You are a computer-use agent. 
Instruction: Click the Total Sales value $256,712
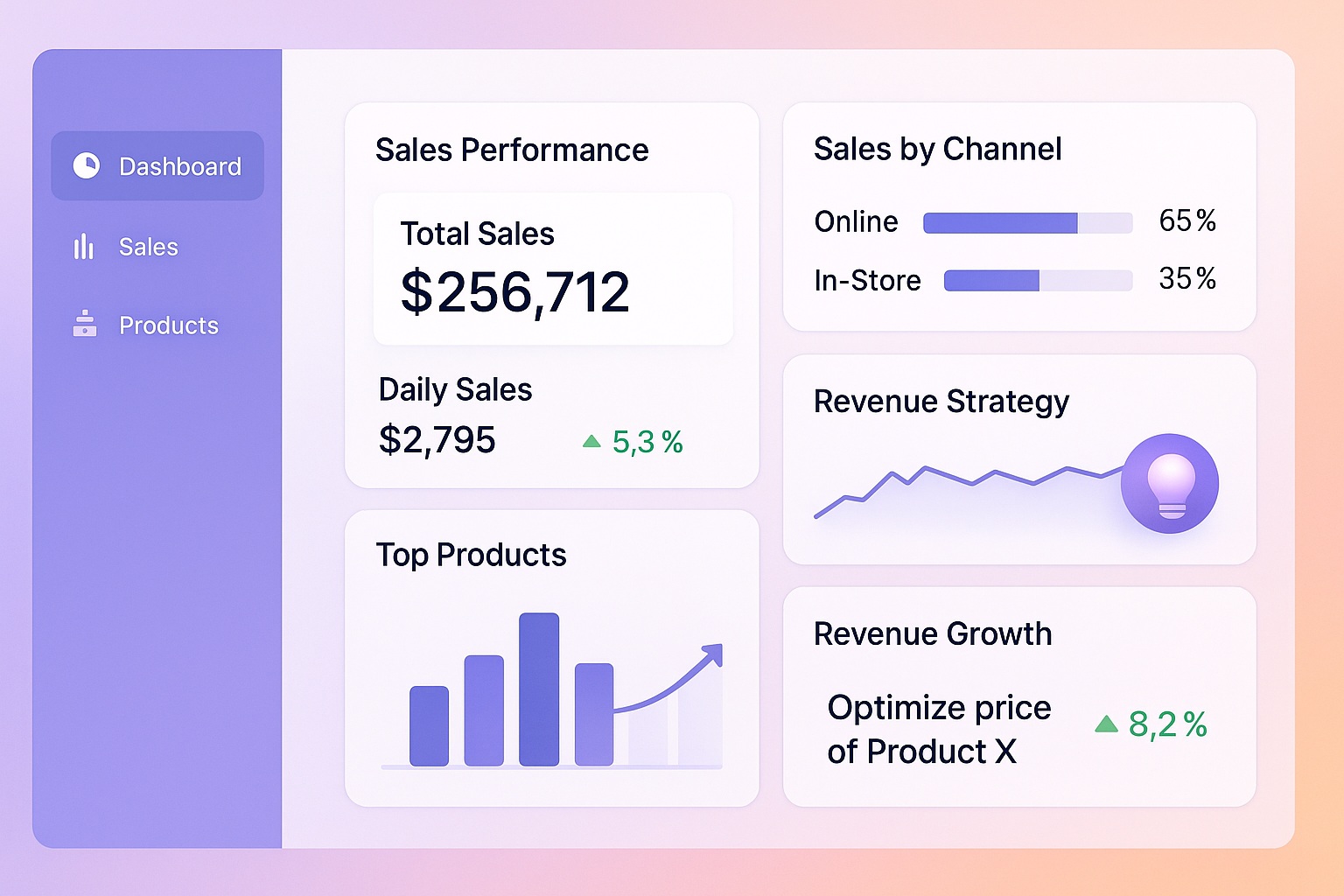click(x=514, y=292)
